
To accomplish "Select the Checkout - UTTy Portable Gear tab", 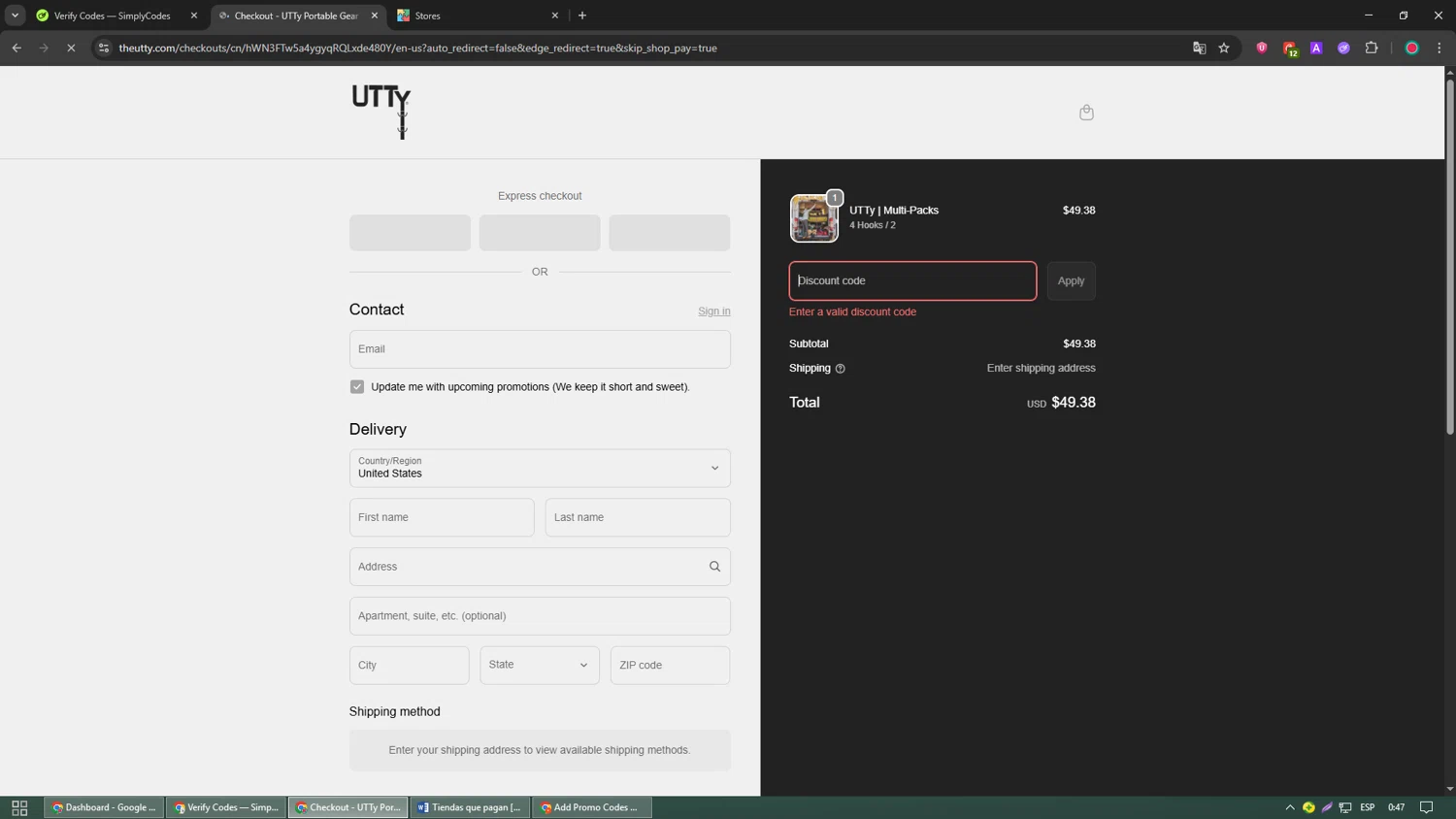I will coord(296,16).
